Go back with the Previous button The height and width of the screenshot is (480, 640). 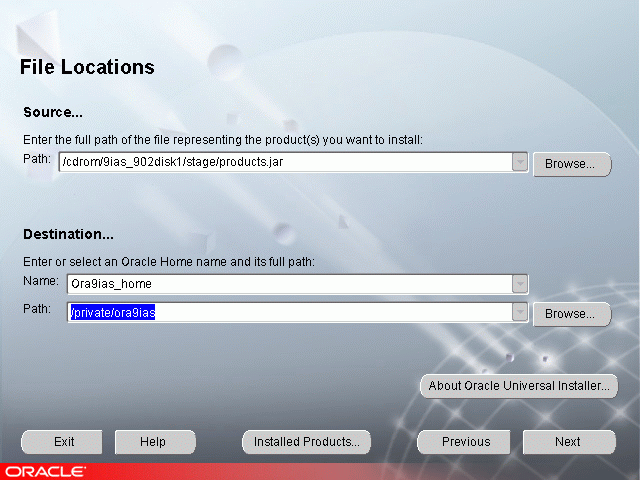click(464, 442)
